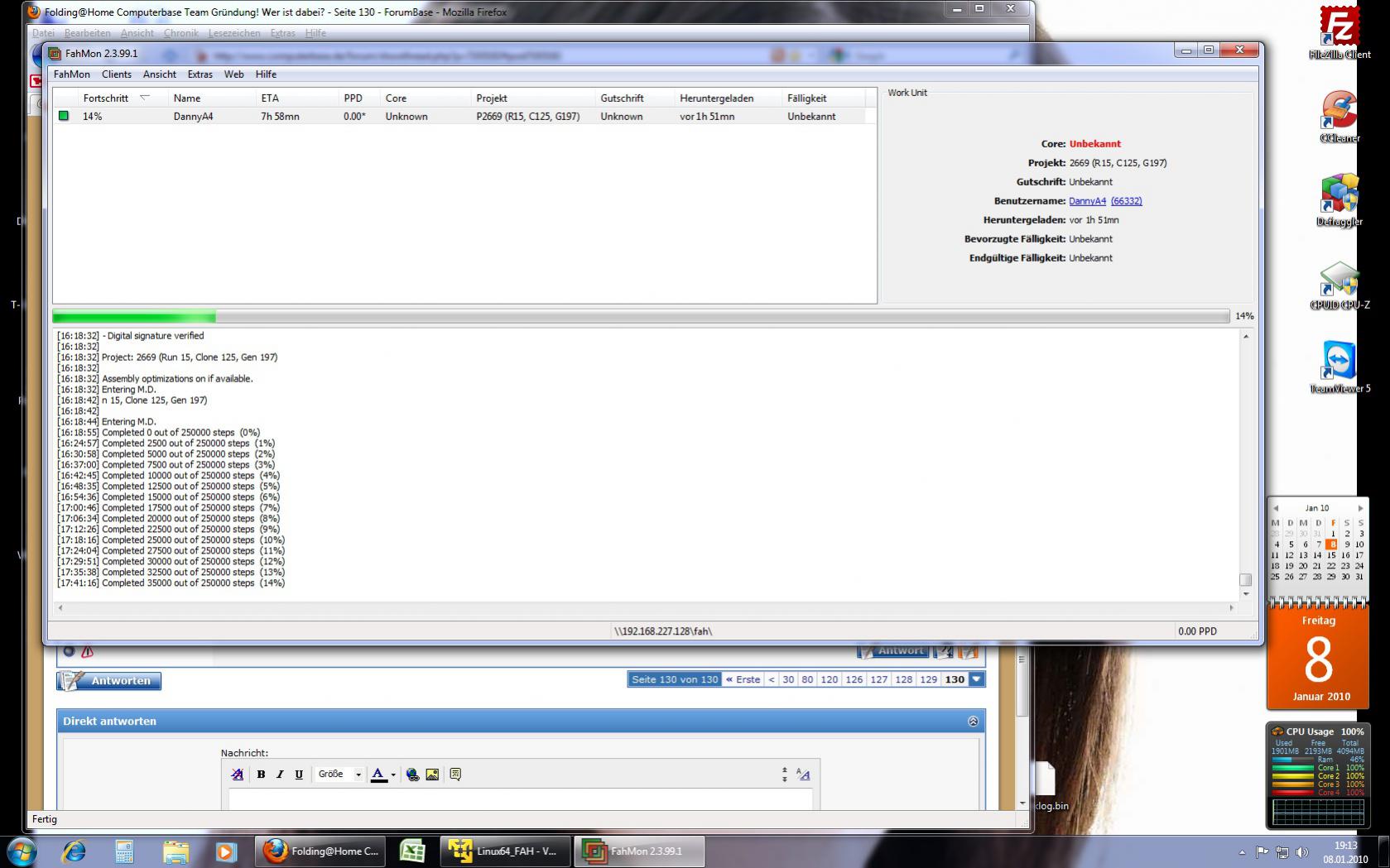Switch to Linux64_FAH VMware taskbar item
The image size is (1390, 868).
pos(504,851)
